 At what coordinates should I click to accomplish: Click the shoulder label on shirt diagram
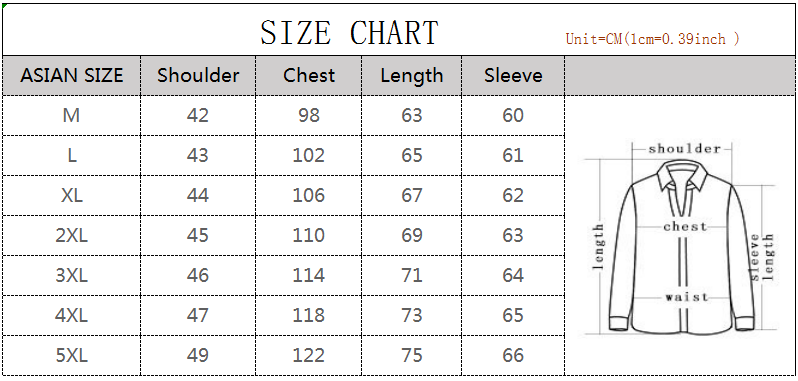click(685, 149)
